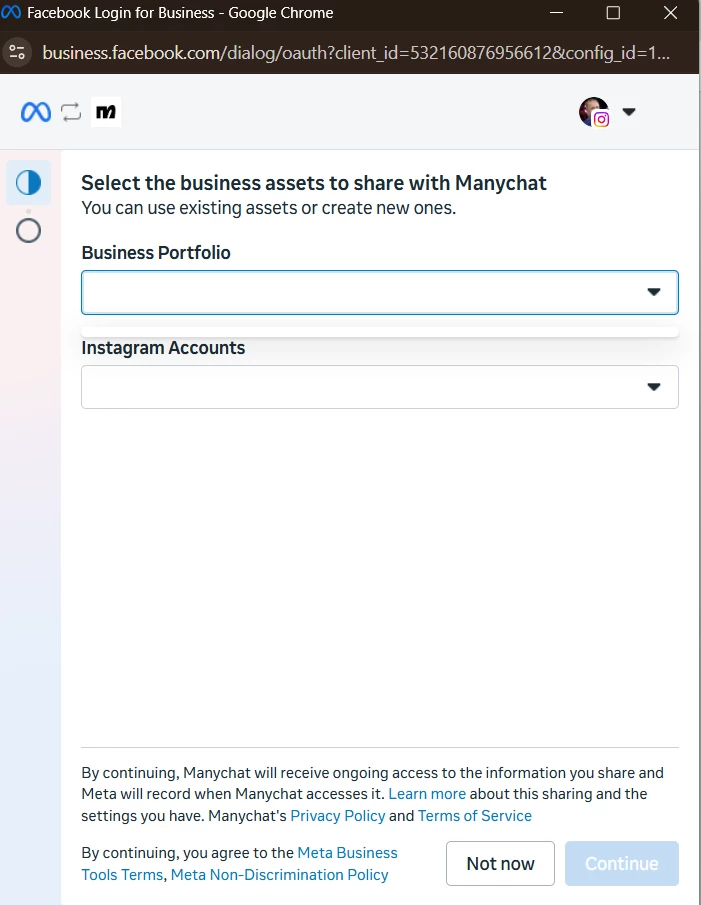This screenshot has width=701, height=905.
Task: Click the browser address bar URL
Action: pyautogui.click(x=355, y=52)
